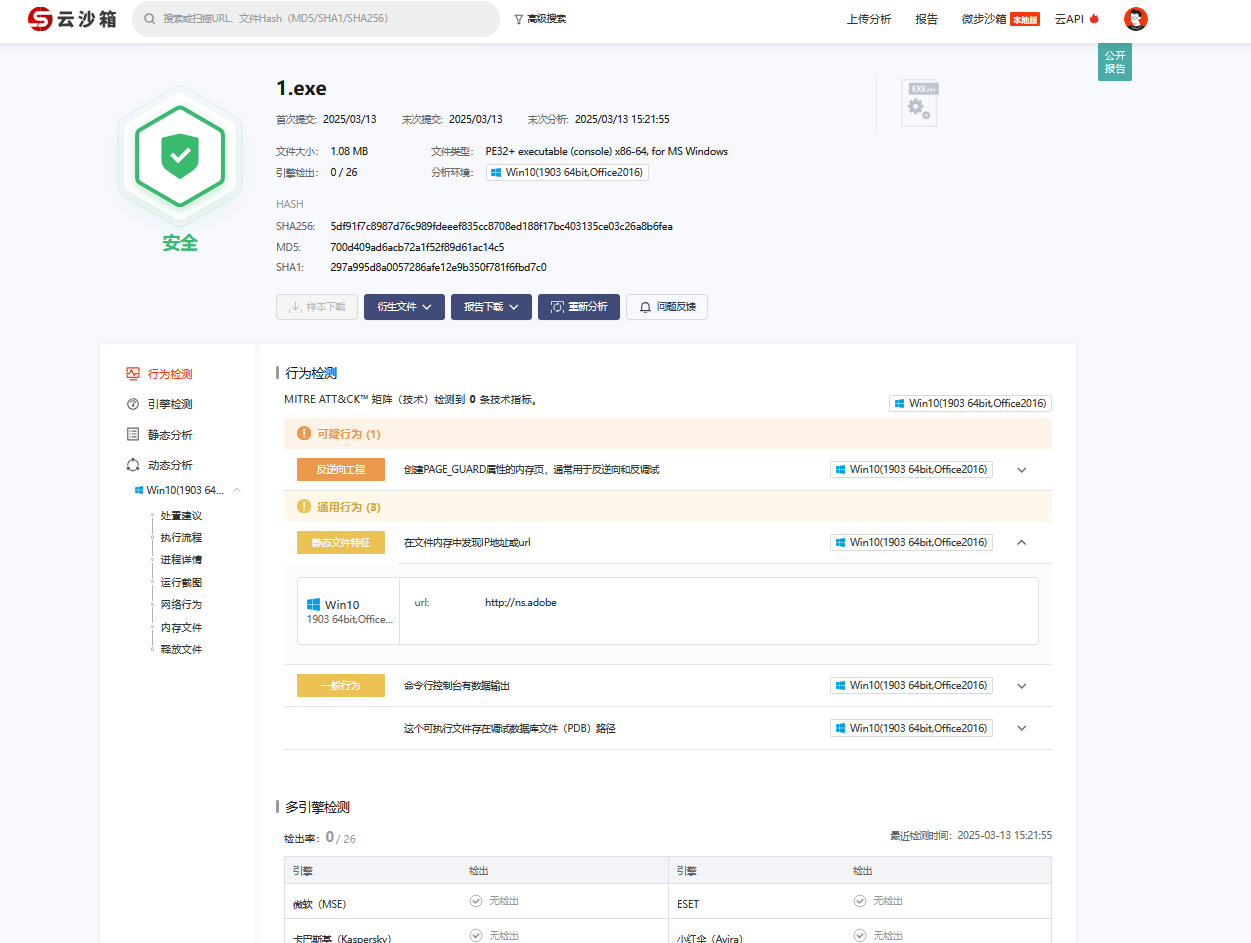
Task: Collapse the Win10 tree node in sidebar
Action: [237, 490]
